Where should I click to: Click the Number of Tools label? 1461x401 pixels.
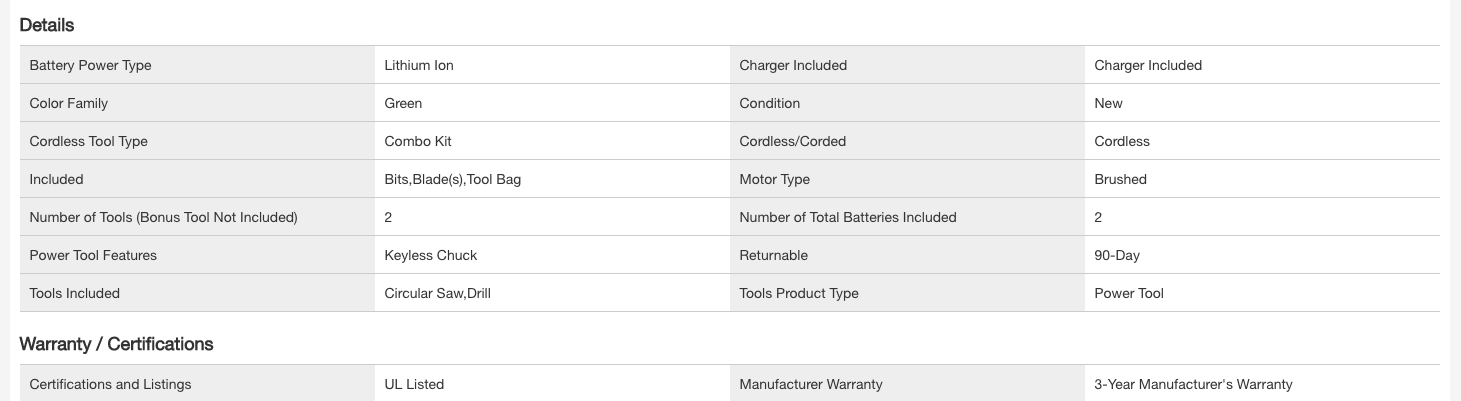click(164, 217)
